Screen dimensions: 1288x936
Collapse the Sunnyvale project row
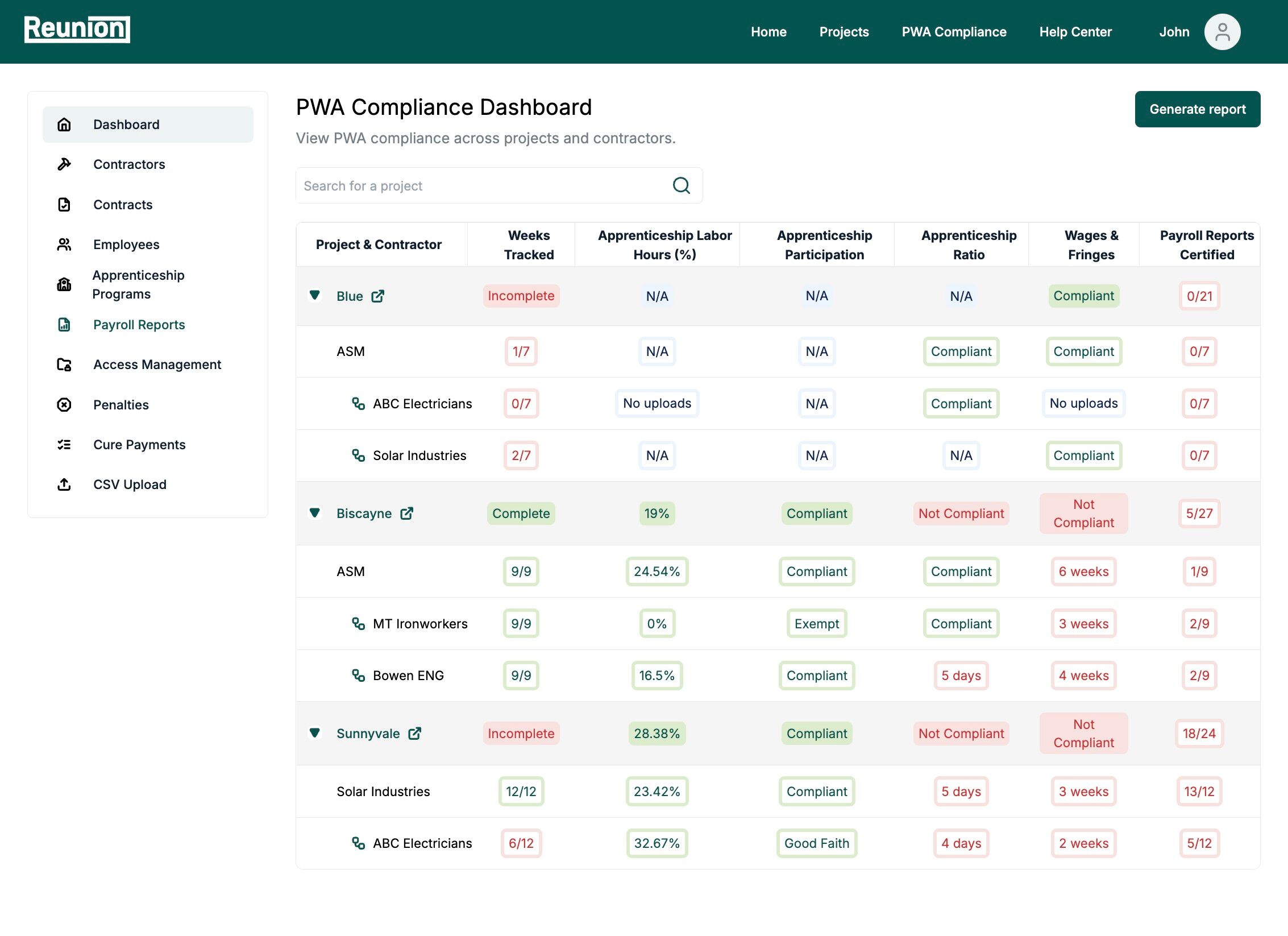tap(314, 732)
